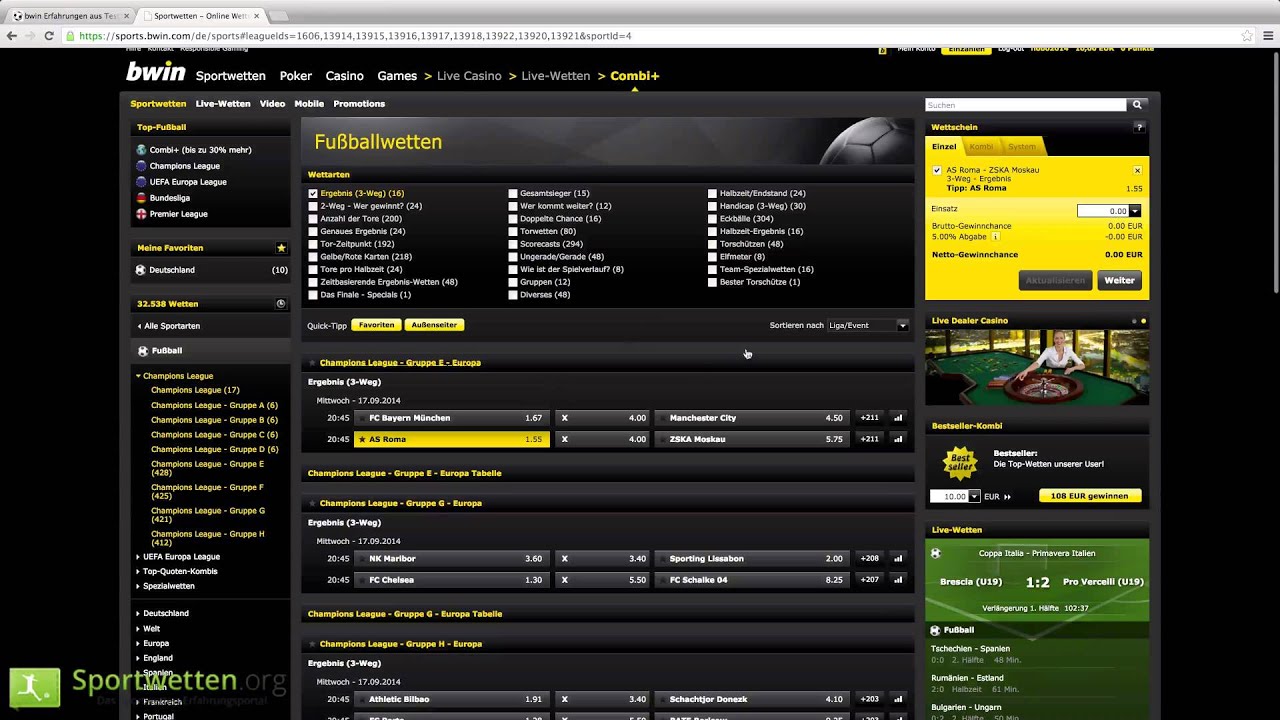Reload the browser page

[x=48, y=36]
